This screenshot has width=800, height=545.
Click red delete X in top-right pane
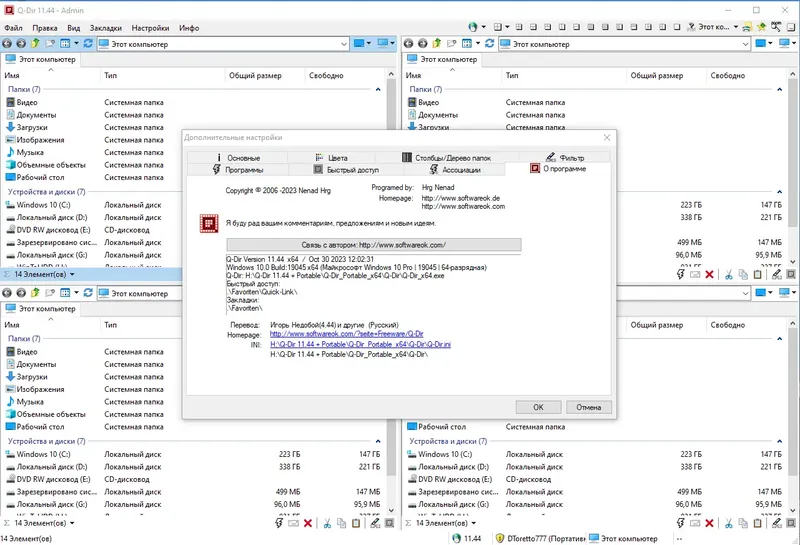click(x=709, y=275)
